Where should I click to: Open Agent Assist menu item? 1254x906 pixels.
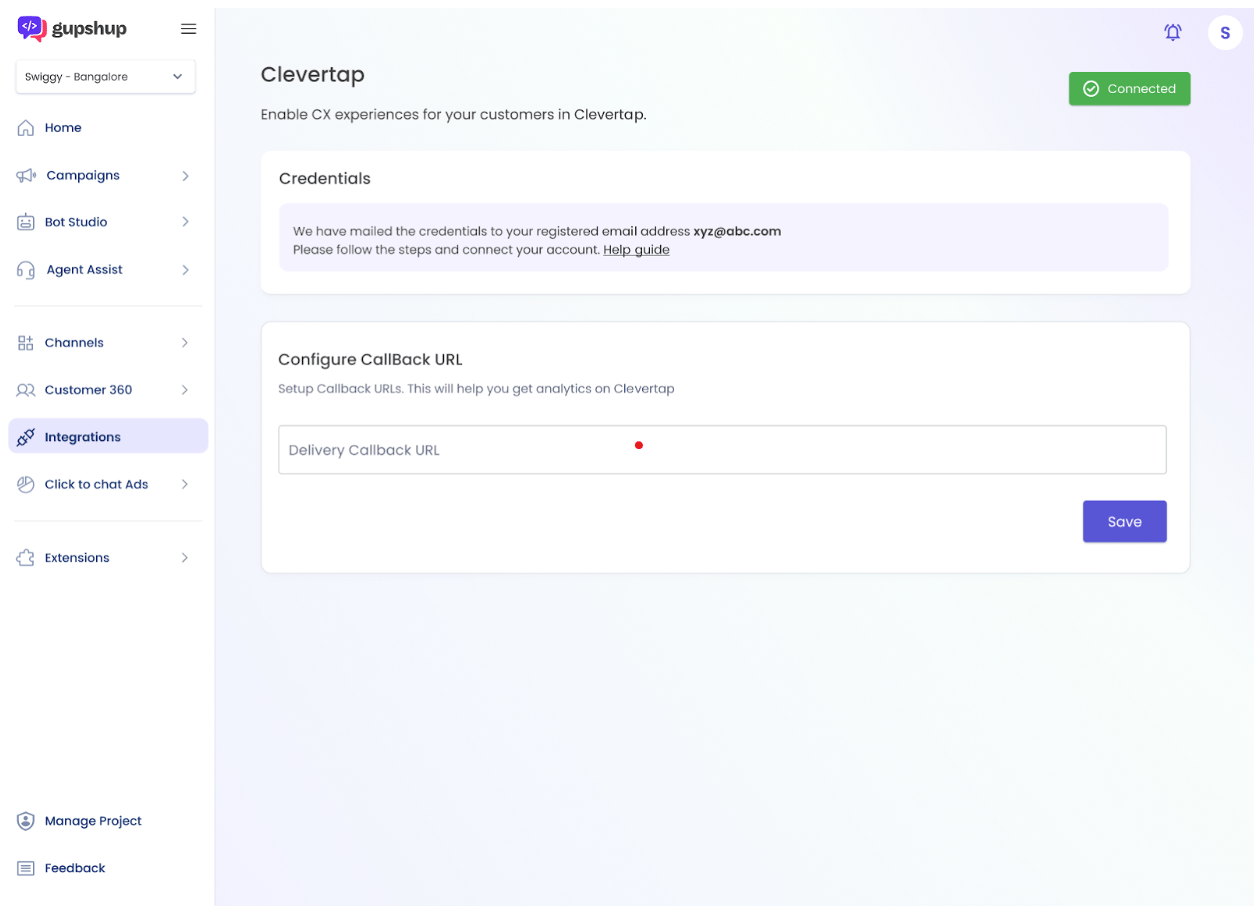(84, 270)
